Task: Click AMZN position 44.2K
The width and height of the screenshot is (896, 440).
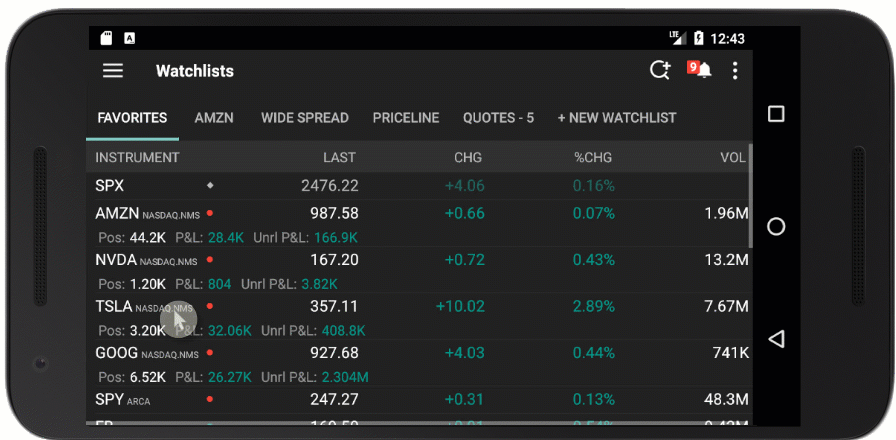Action: pos(147,238)
